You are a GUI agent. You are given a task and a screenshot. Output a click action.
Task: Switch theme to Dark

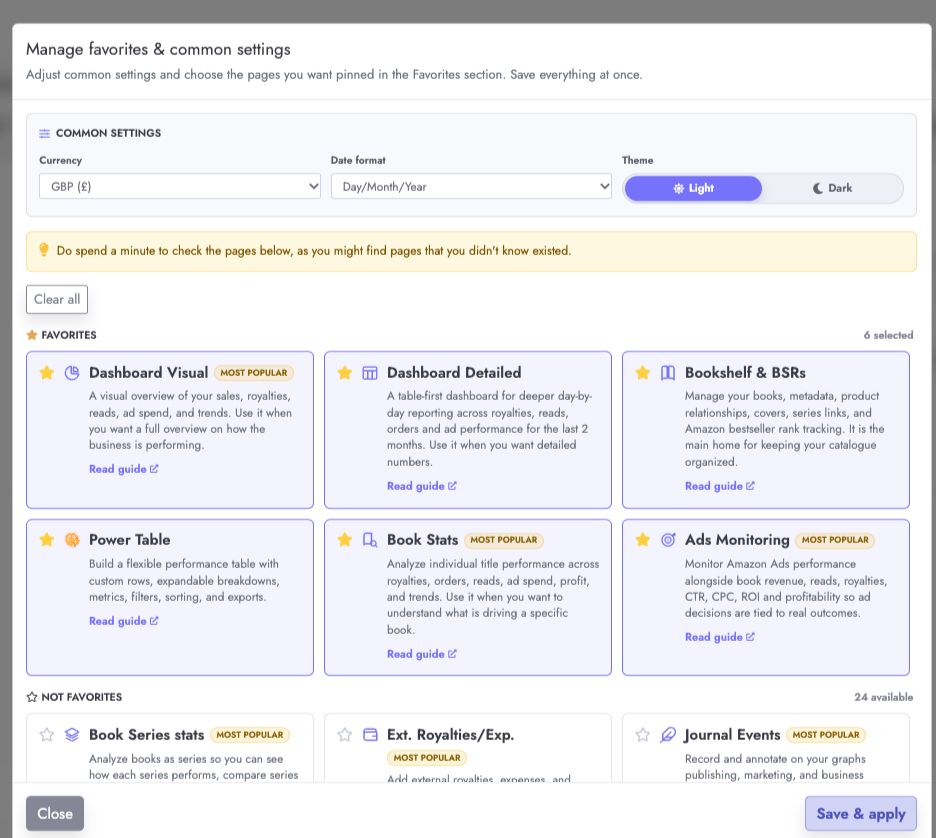[832, 188]
